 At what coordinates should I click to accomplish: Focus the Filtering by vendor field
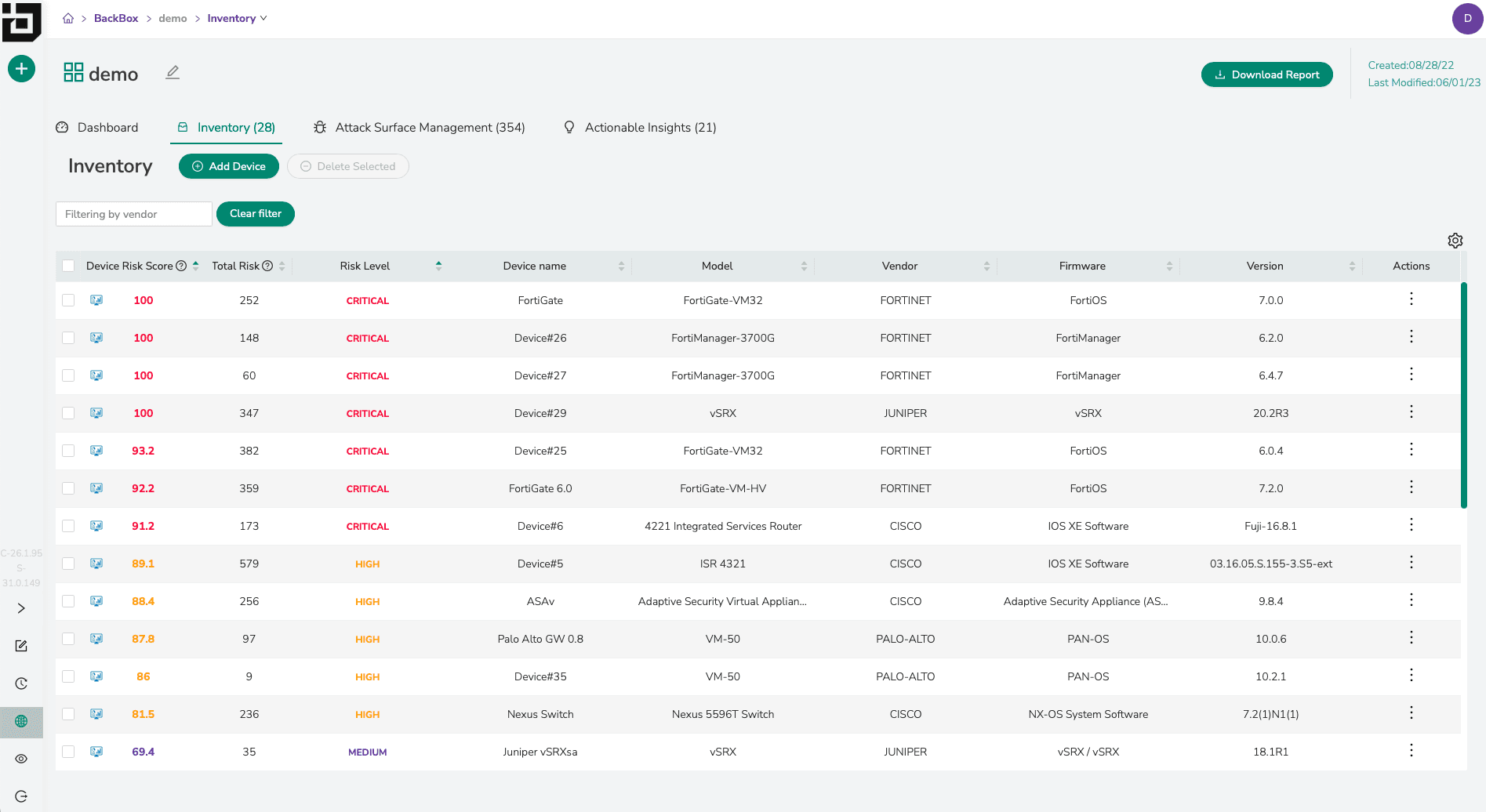tap(134, 214)
